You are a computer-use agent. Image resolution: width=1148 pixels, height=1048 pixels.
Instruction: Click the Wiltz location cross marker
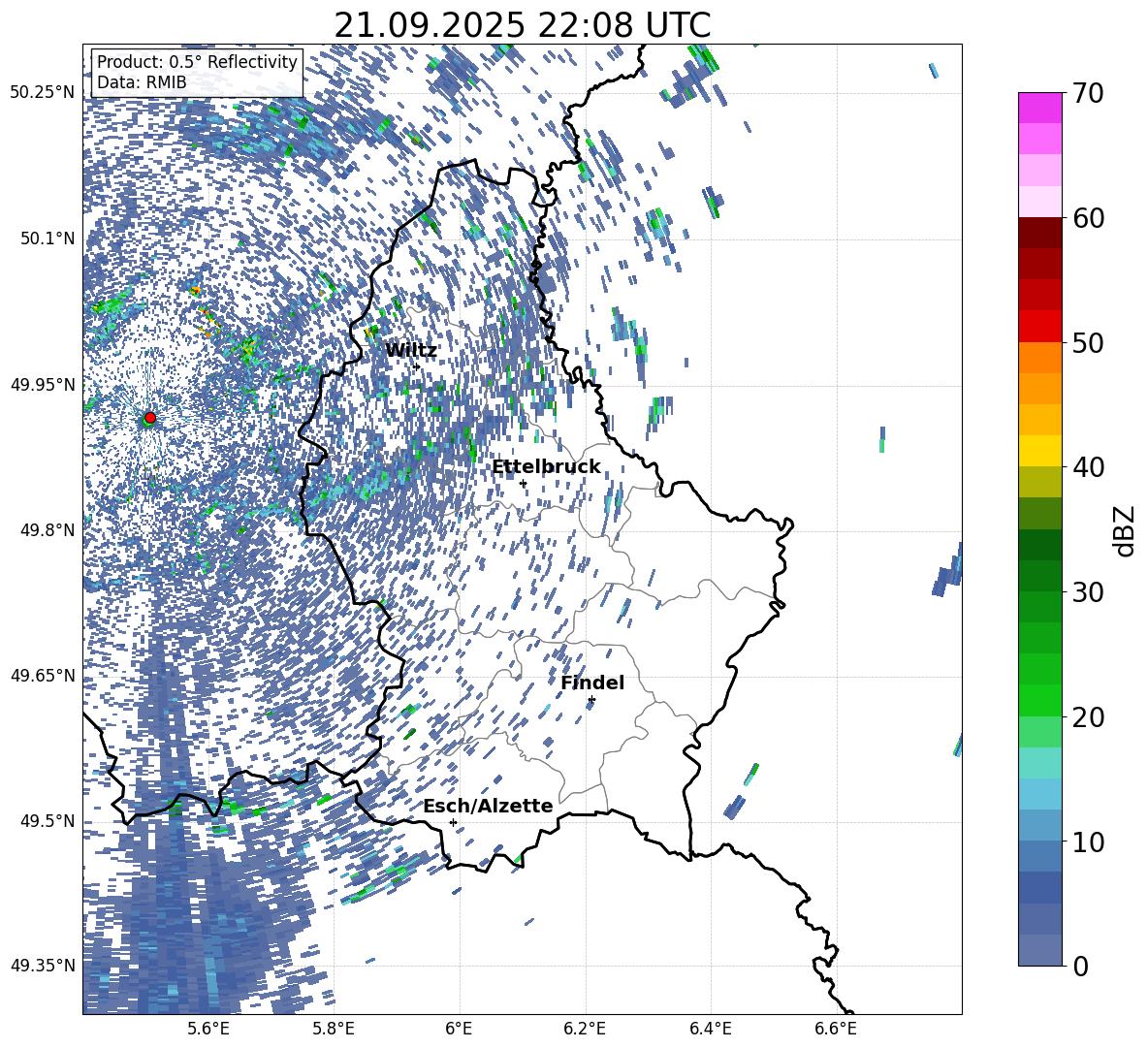(x=417, y=366)
